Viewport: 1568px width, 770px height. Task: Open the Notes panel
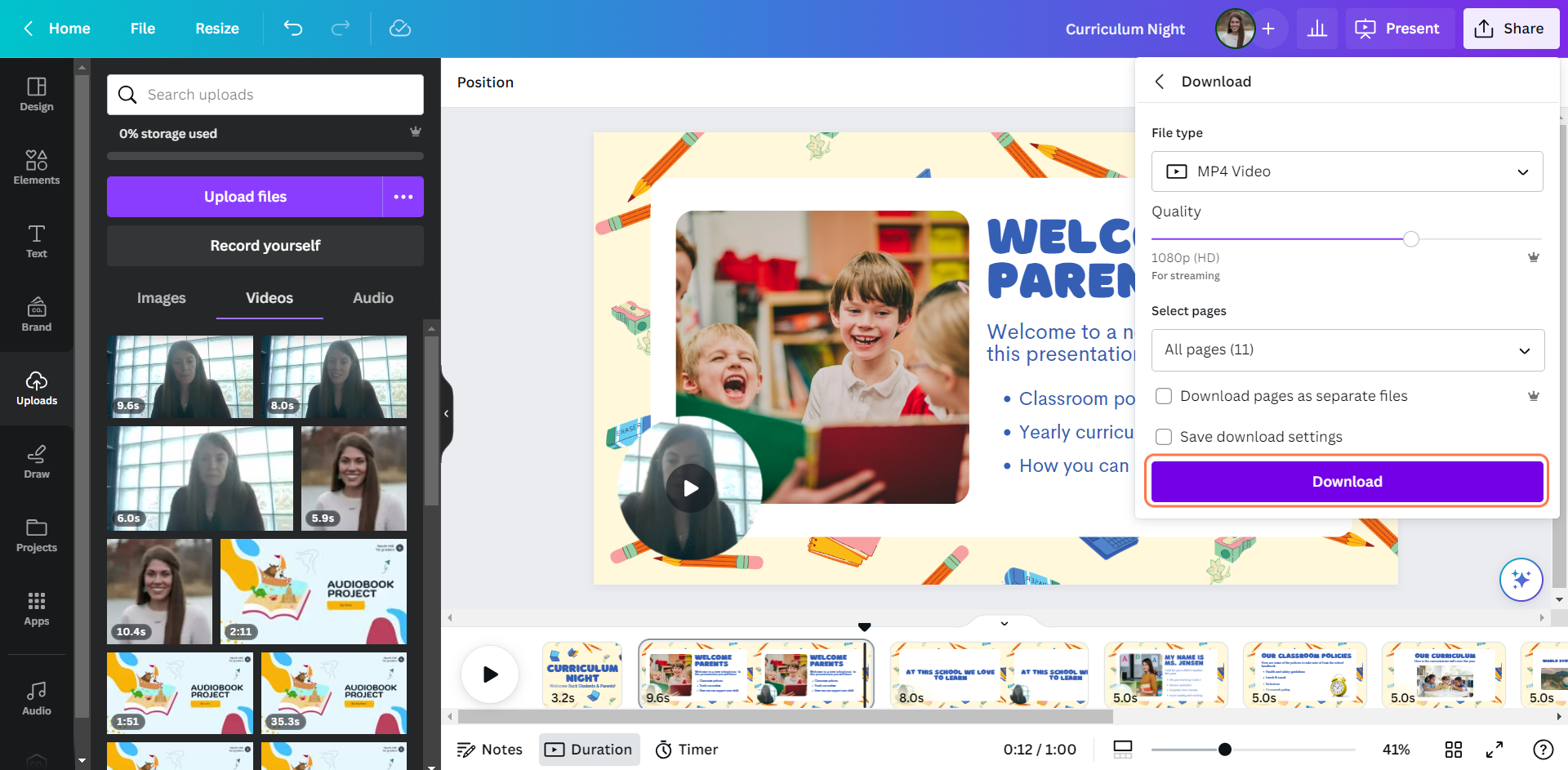point(490,750)
